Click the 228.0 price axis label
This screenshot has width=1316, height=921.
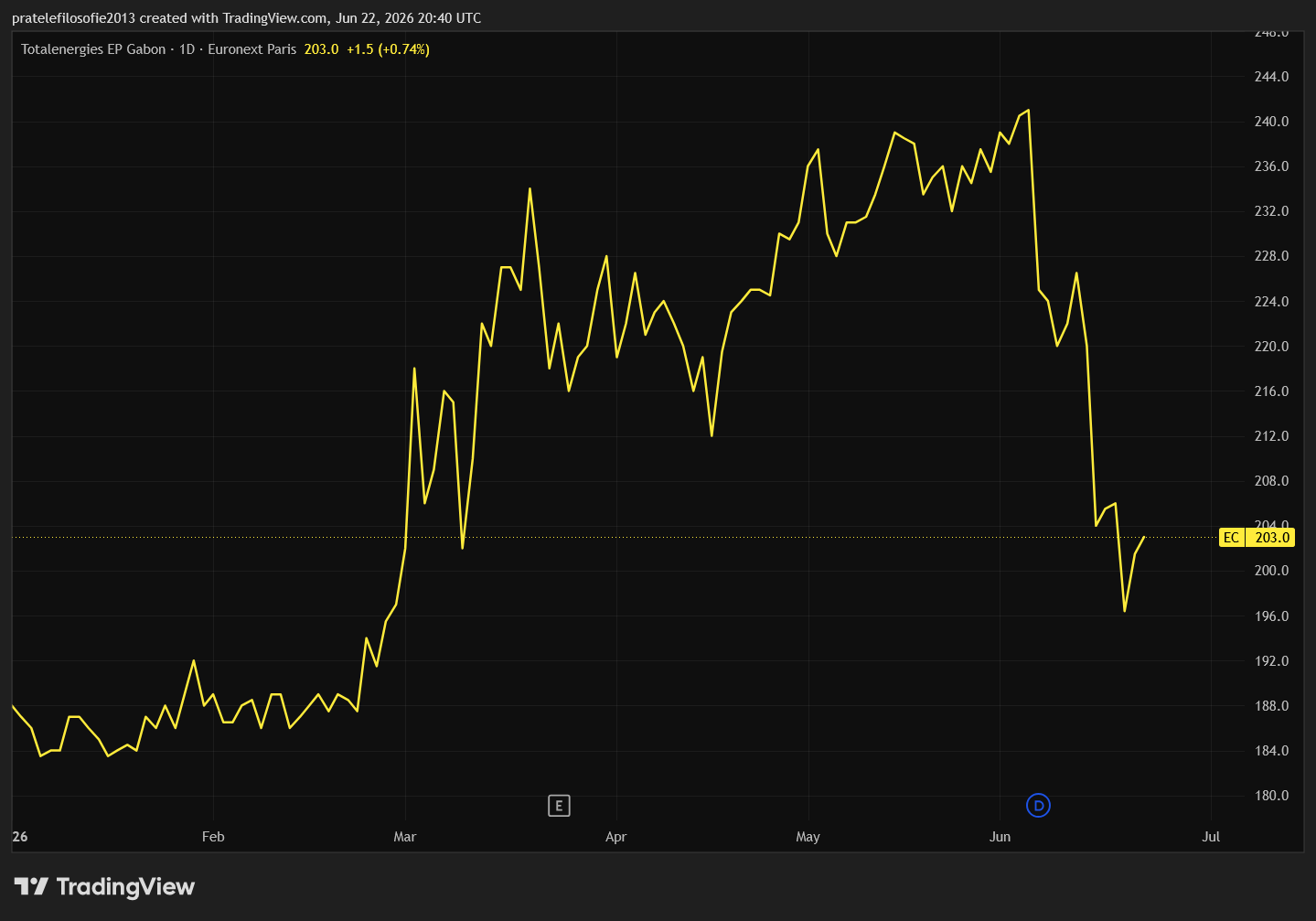coord(1271,256)
